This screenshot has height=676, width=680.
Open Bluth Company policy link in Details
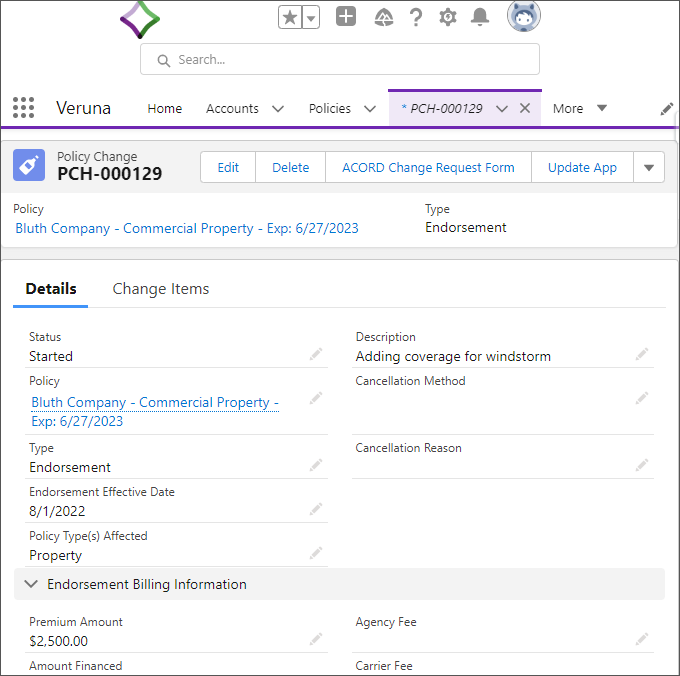point(154,411)
